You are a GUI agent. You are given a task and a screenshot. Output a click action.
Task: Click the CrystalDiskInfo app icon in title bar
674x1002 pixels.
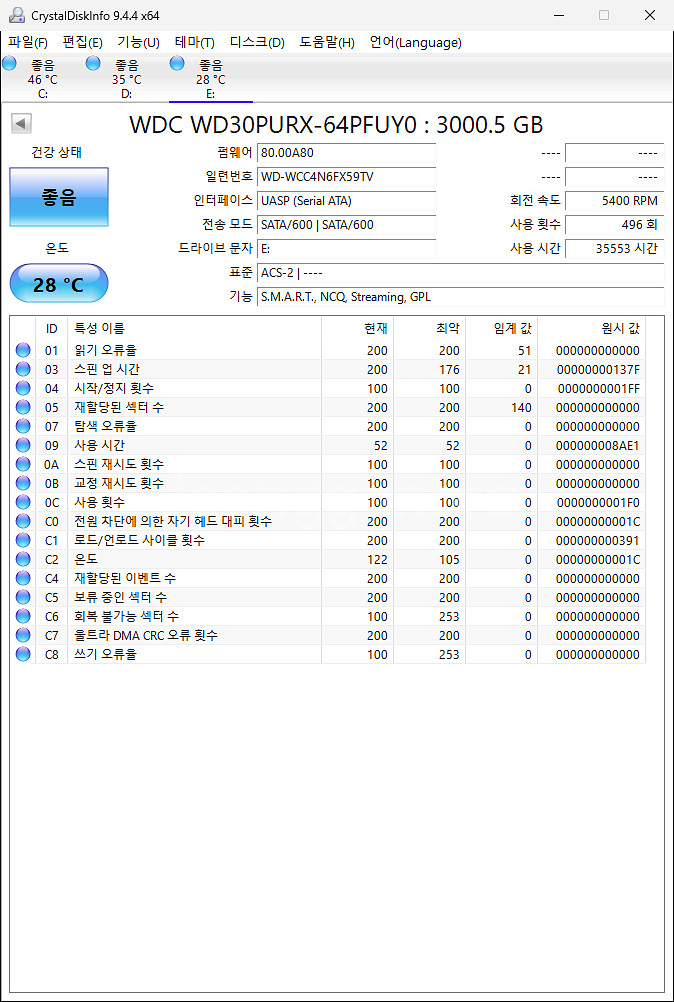coord(17,15)
